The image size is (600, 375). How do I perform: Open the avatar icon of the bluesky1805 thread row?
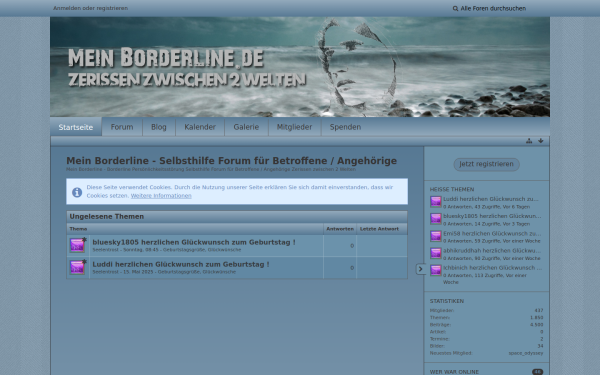pyautogui.click(x=77, y=245)
